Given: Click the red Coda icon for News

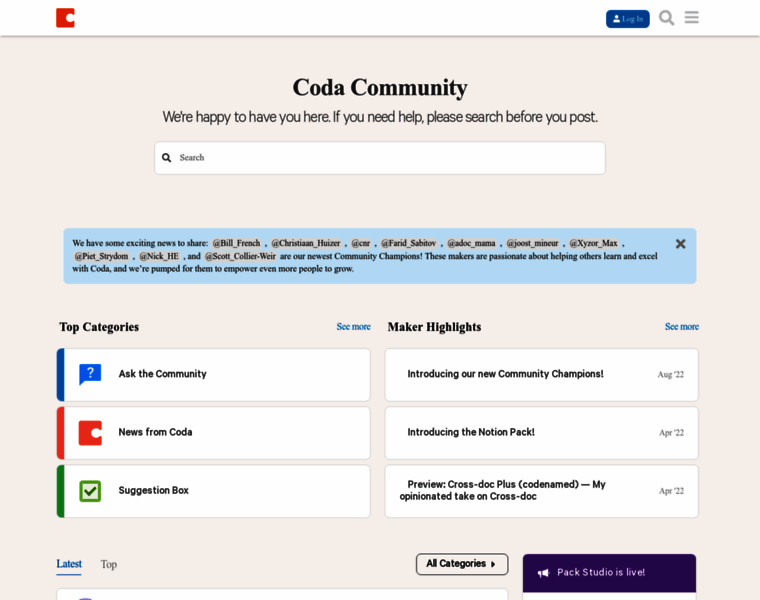Looking at the screenshot, I should (x=90, y=433).
